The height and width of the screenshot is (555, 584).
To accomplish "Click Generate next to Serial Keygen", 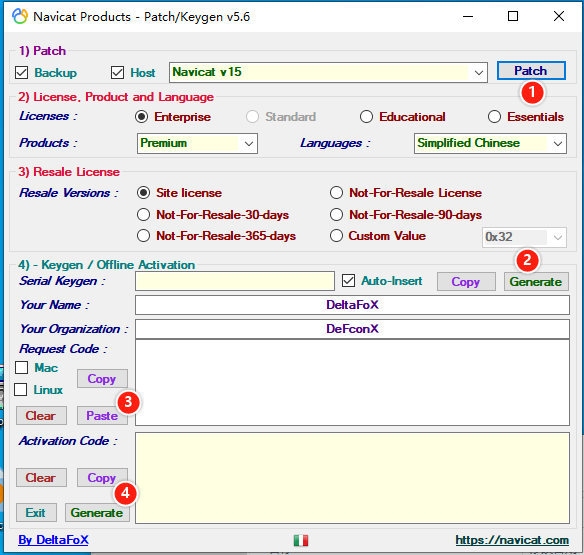I will 536,282.
